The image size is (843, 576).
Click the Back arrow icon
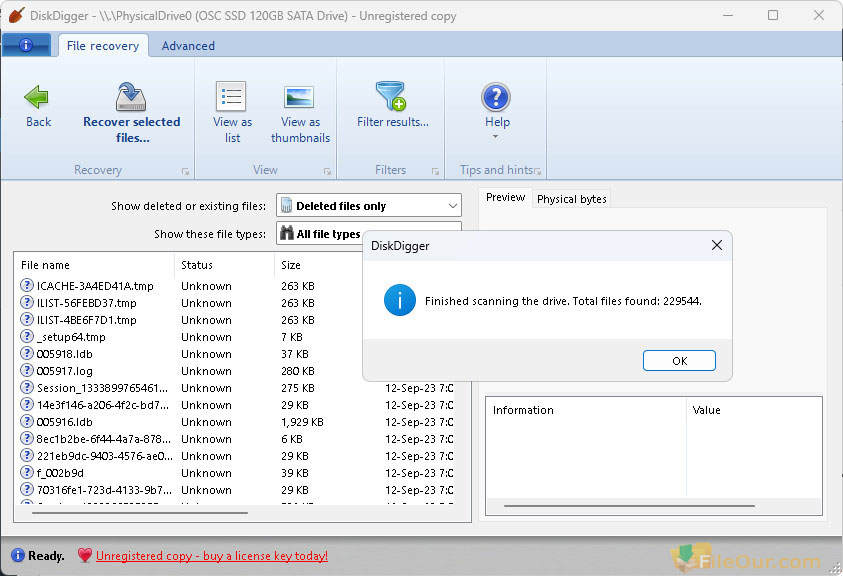click(37, 97)
